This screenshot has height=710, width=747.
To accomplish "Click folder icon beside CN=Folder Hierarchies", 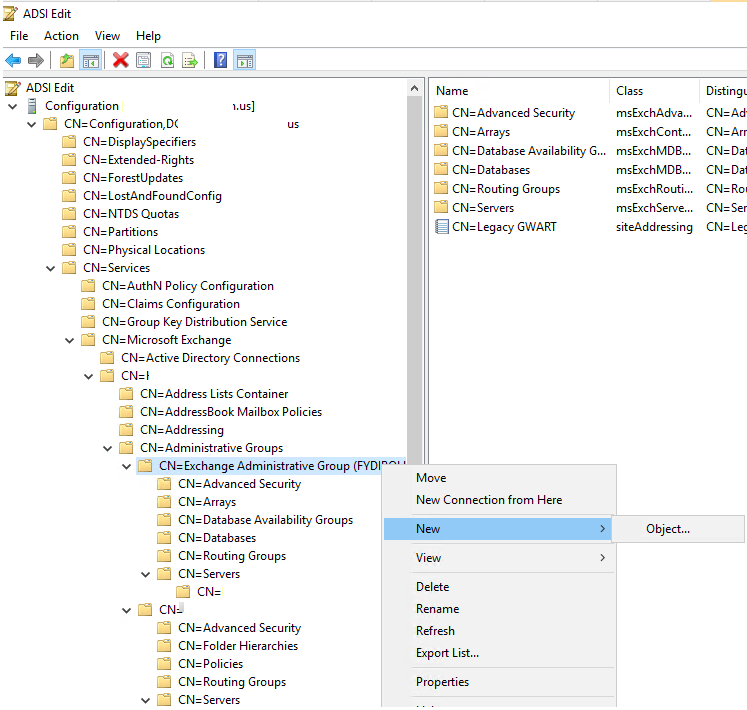I will click(164, 646).
